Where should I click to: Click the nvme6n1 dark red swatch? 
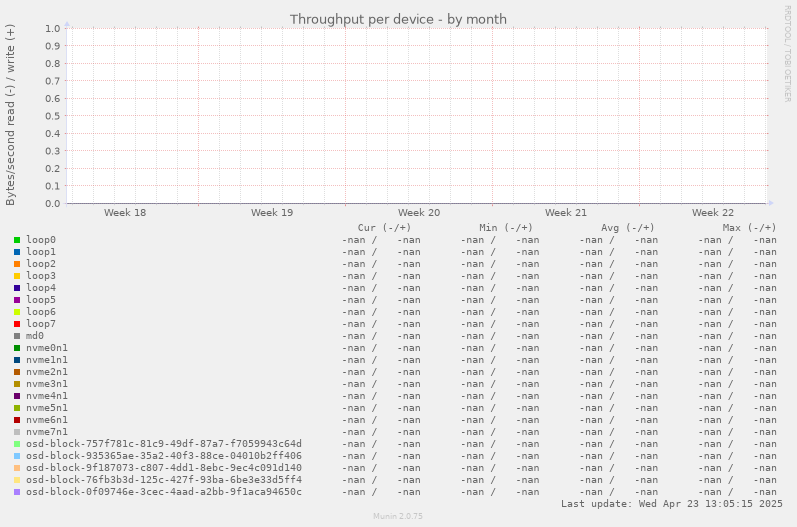click(x=17, y=420)
